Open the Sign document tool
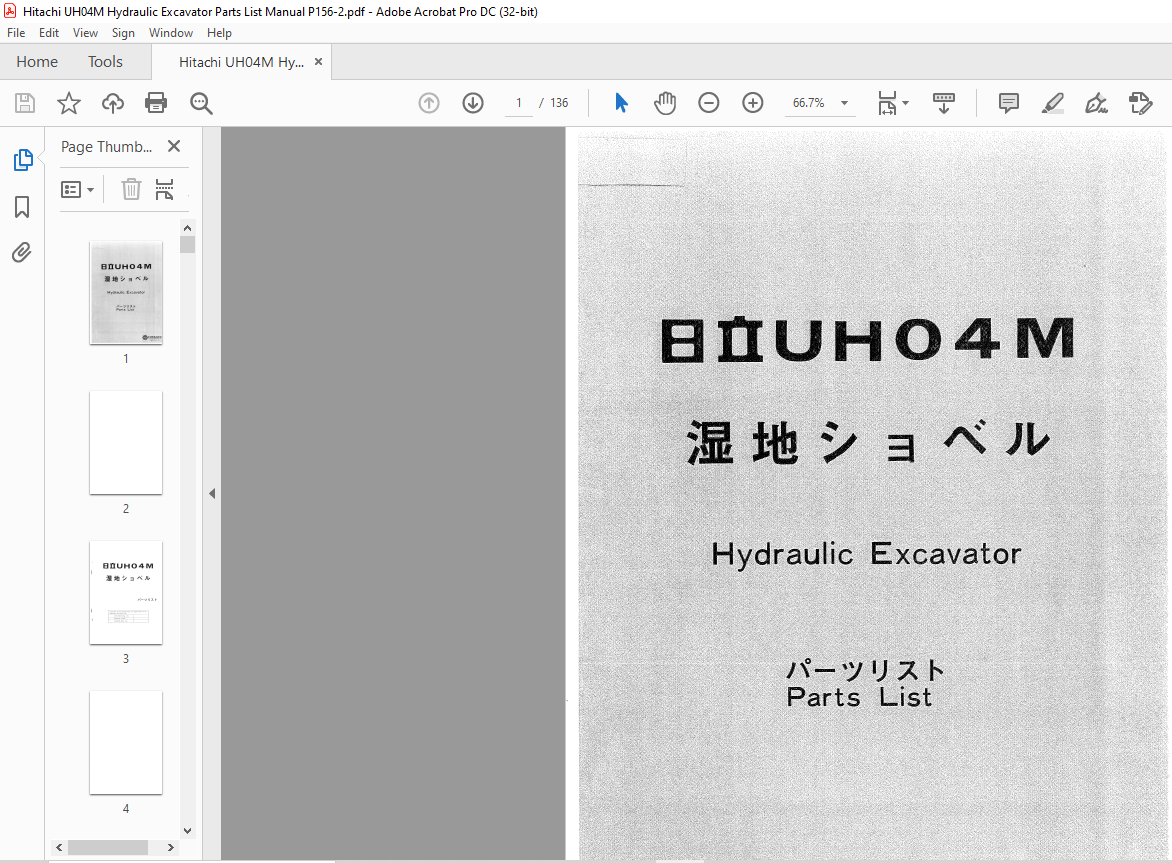The image size is (1172, 863). 1097,103
